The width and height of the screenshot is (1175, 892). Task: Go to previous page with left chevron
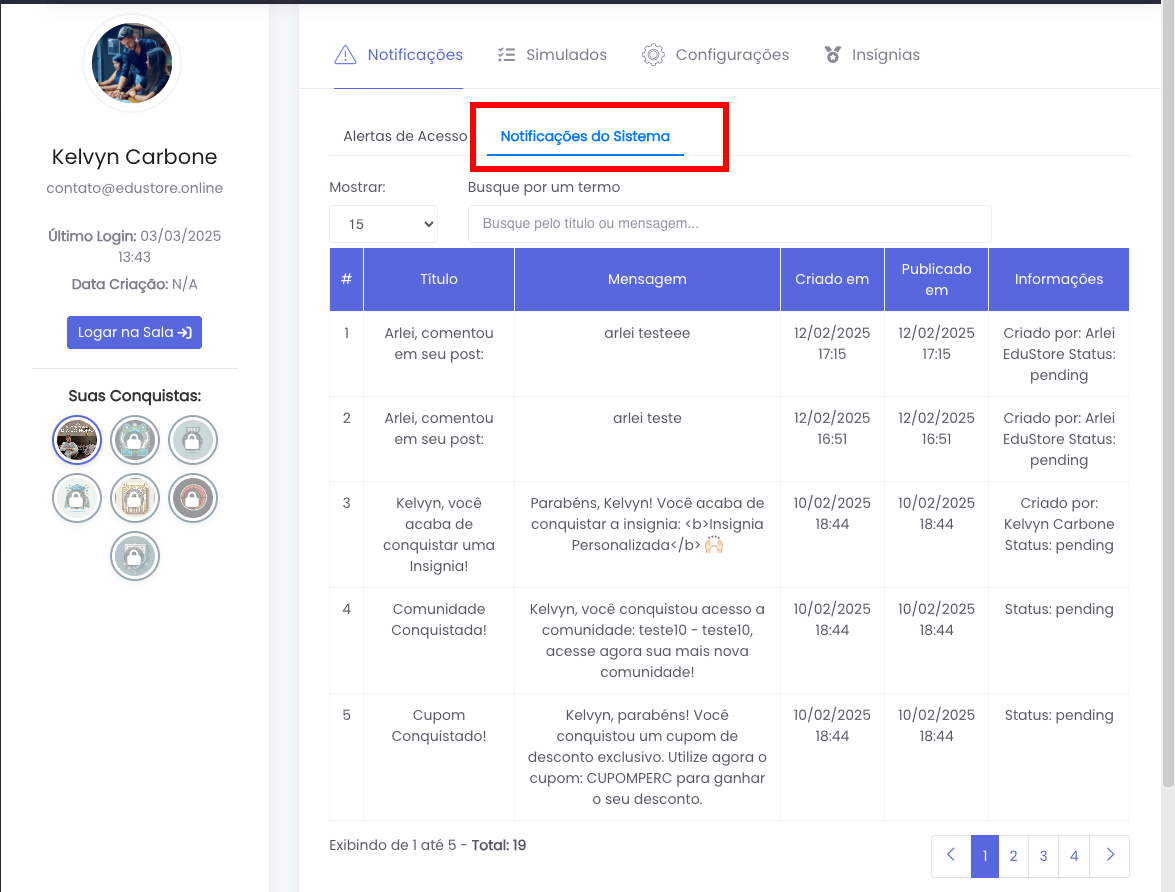pyautogui.click(x=951, y=856)
